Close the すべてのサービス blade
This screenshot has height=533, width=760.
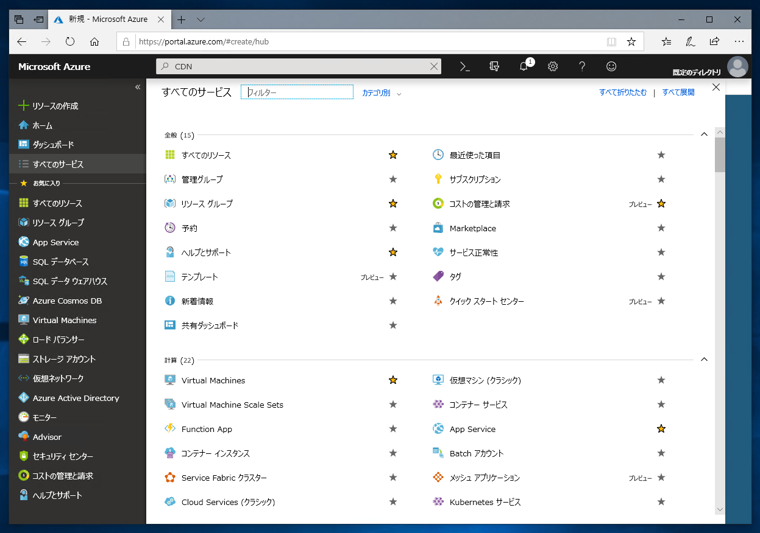pos(716,87)
